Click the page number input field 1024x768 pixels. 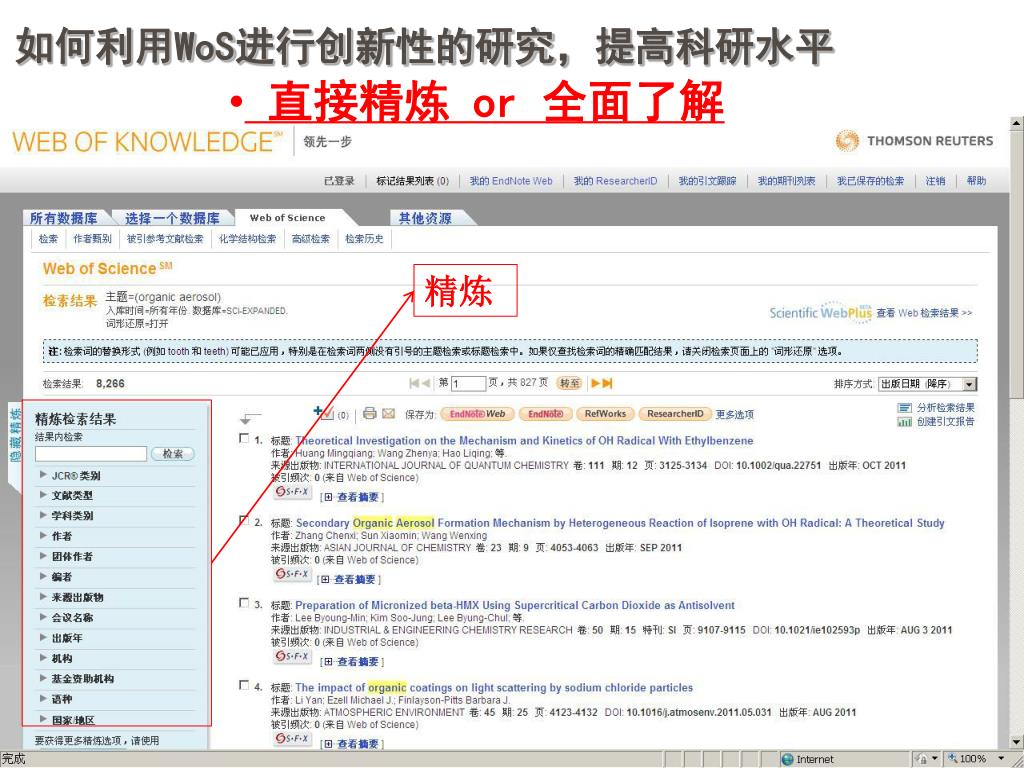coord(468,383)
